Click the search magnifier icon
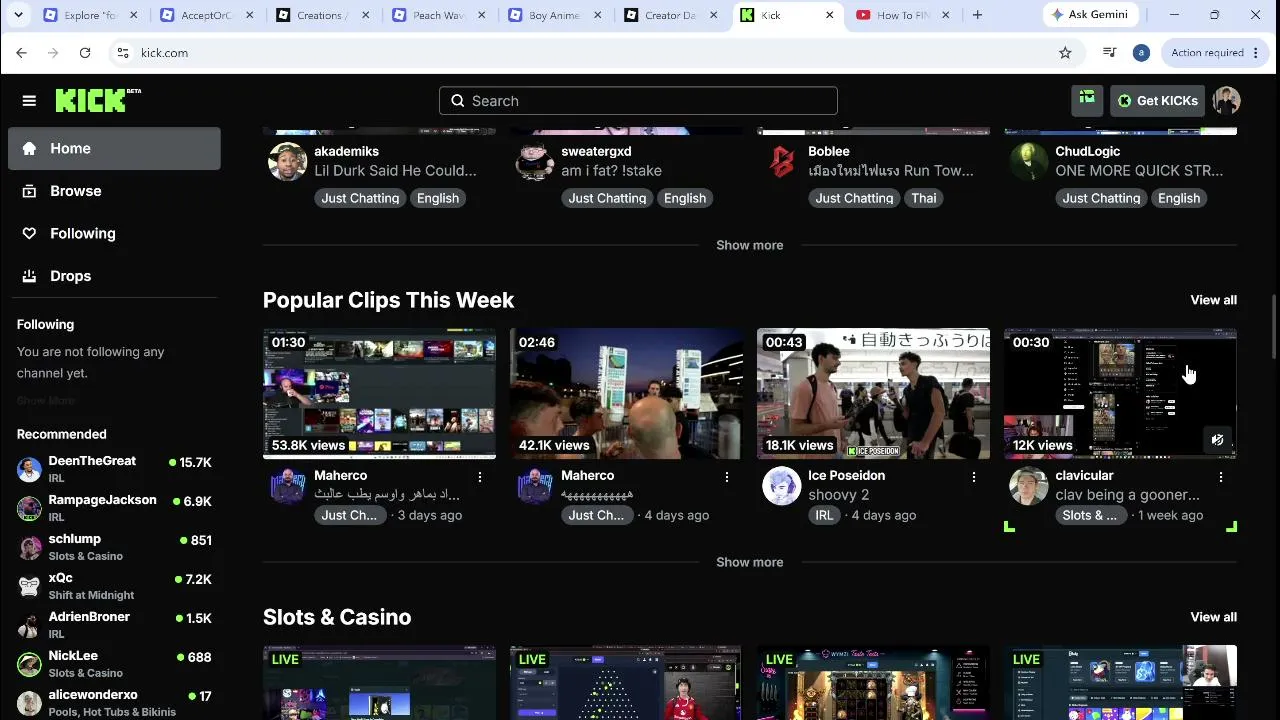The height and width of the screenshot is (720, 1280). point(458,101)
